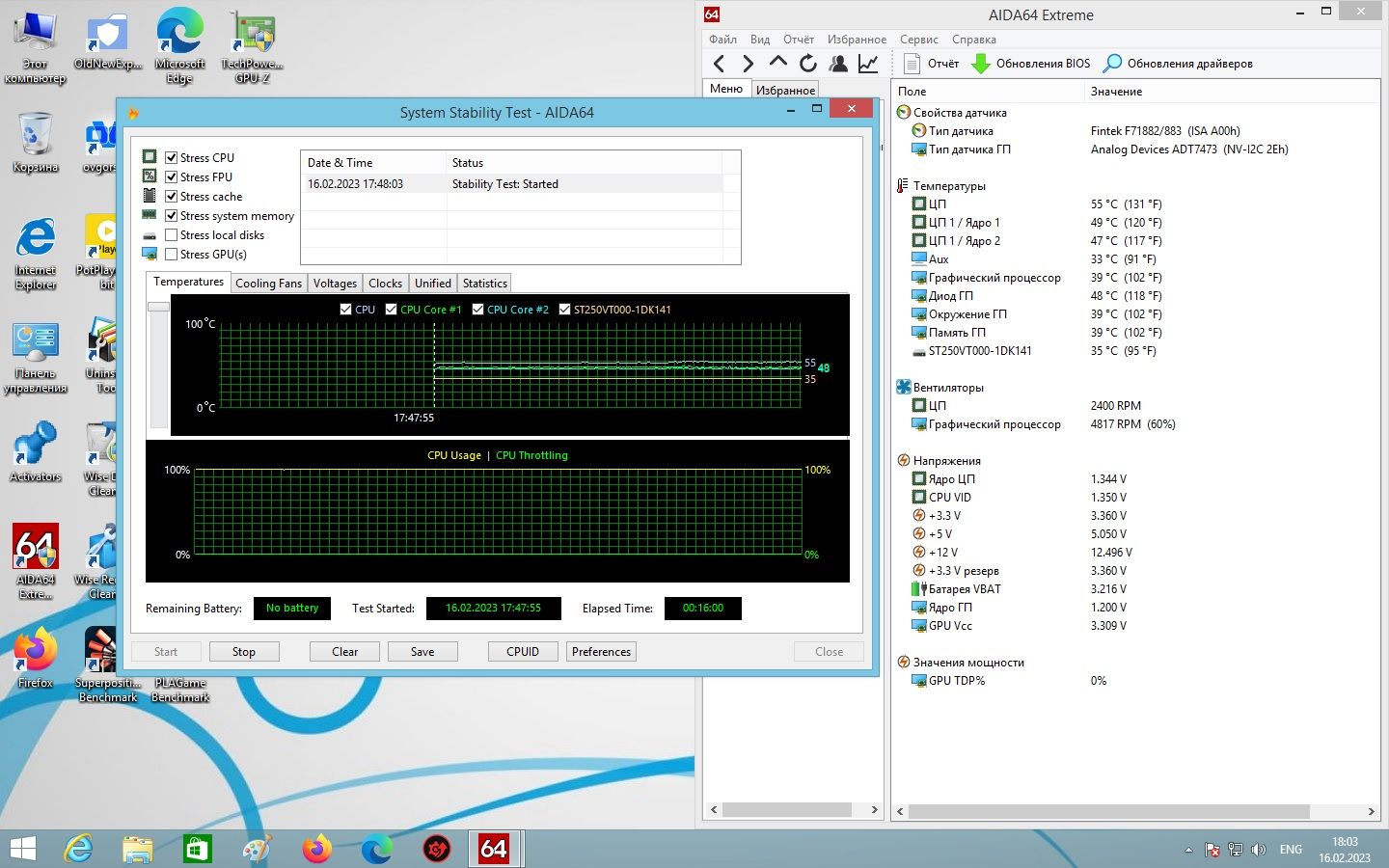Click the Clear button

[x=345, y=652]
